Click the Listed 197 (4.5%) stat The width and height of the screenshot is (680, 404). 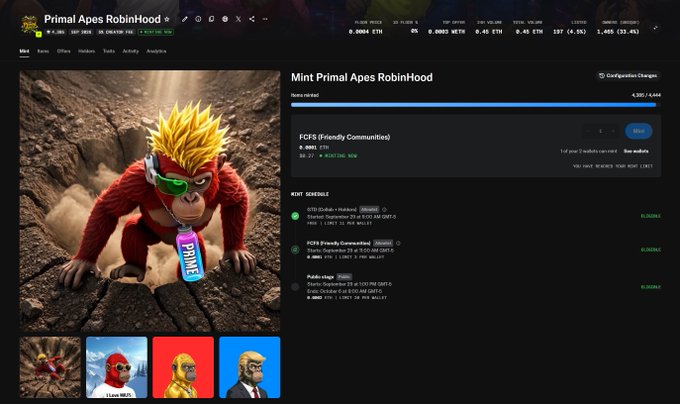[x=569, y=27]
